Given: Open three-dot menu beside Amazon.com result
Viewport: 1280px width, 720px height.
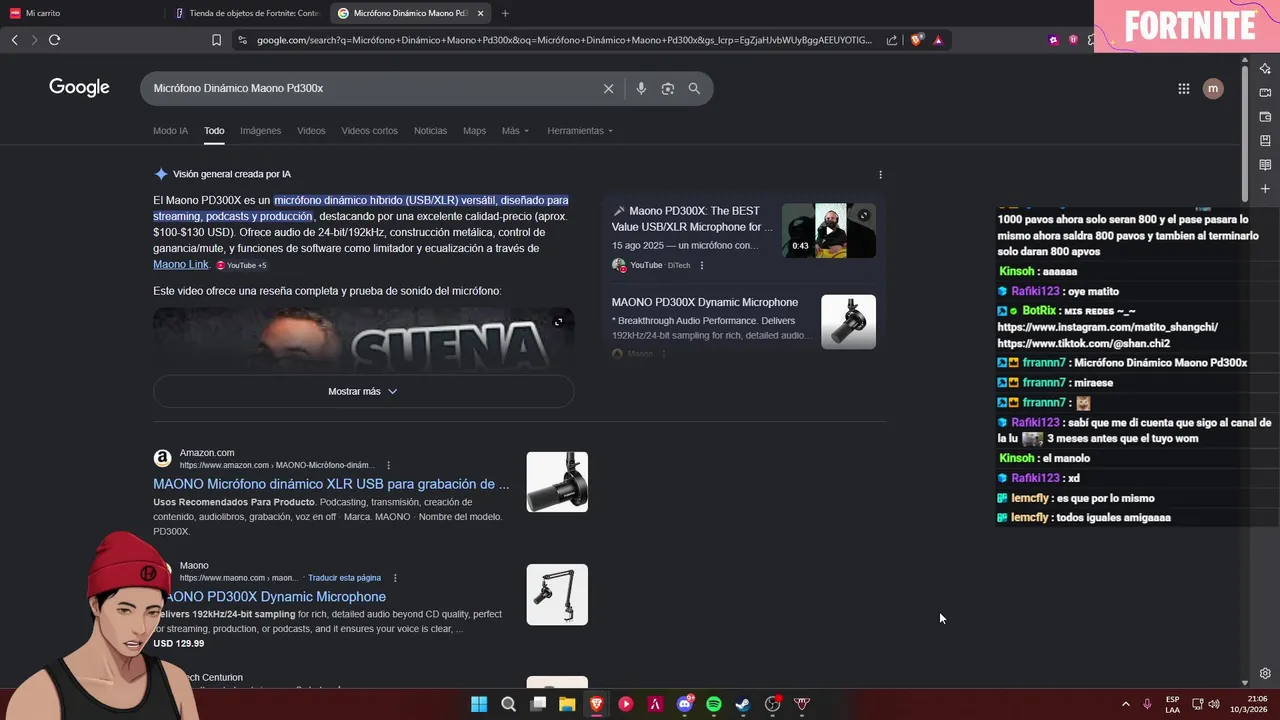Looking at the screenshot, I should click(x=389, y=465).
